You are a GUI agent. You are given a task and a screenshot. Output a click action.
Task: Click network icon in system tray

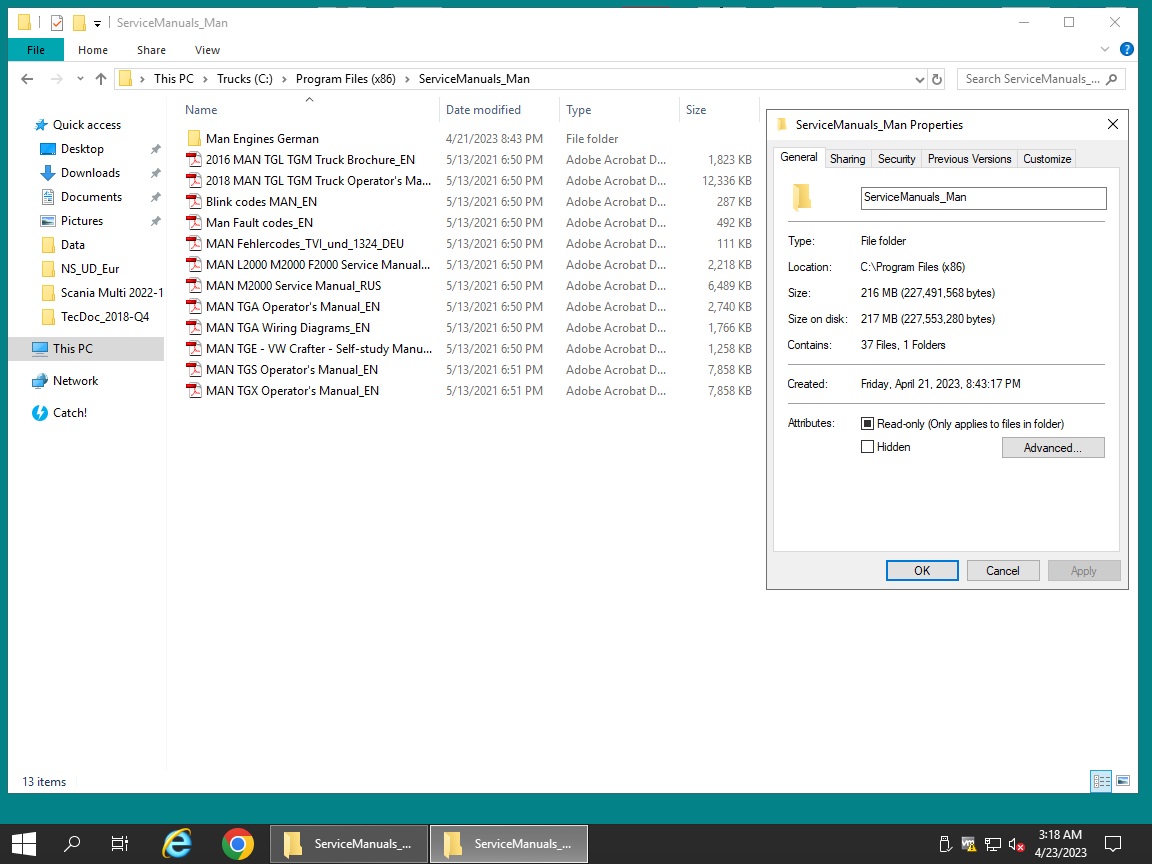click(993, 844)
